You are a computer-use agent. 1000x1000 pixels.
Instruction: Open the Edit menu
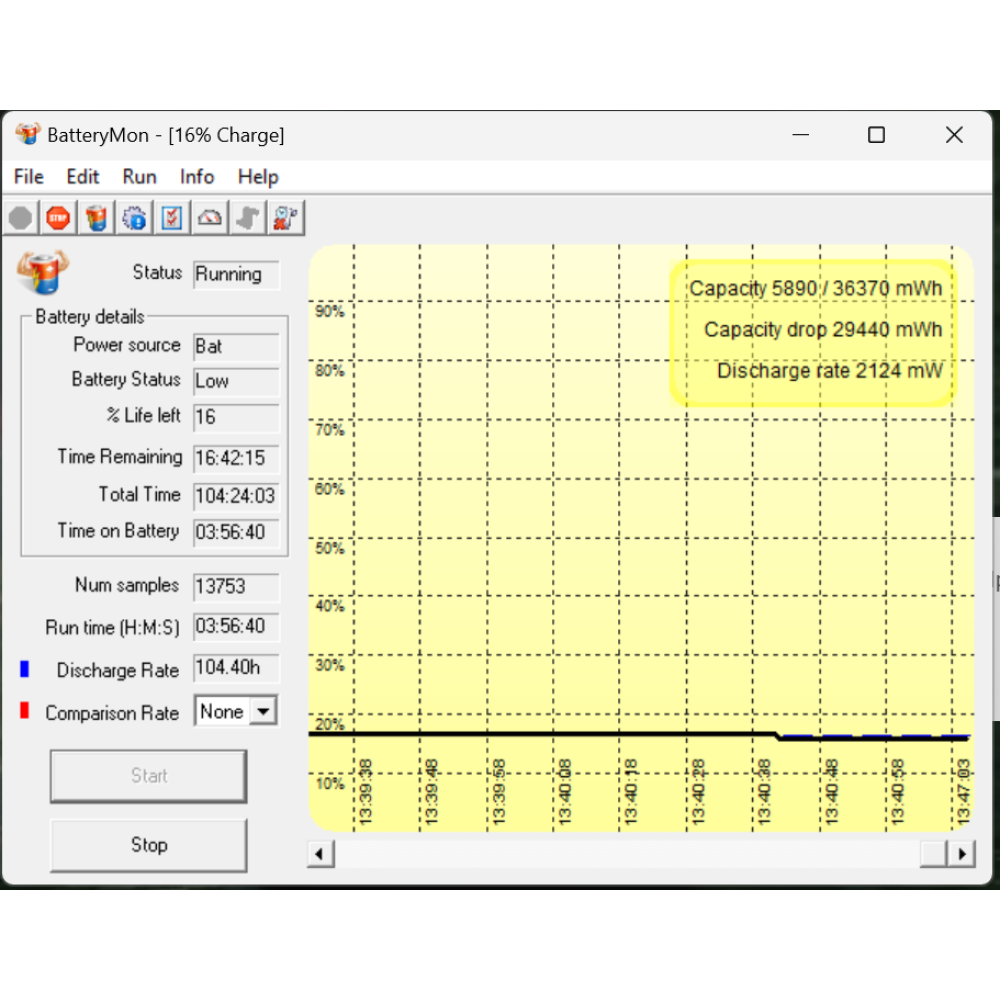point(82,177)
